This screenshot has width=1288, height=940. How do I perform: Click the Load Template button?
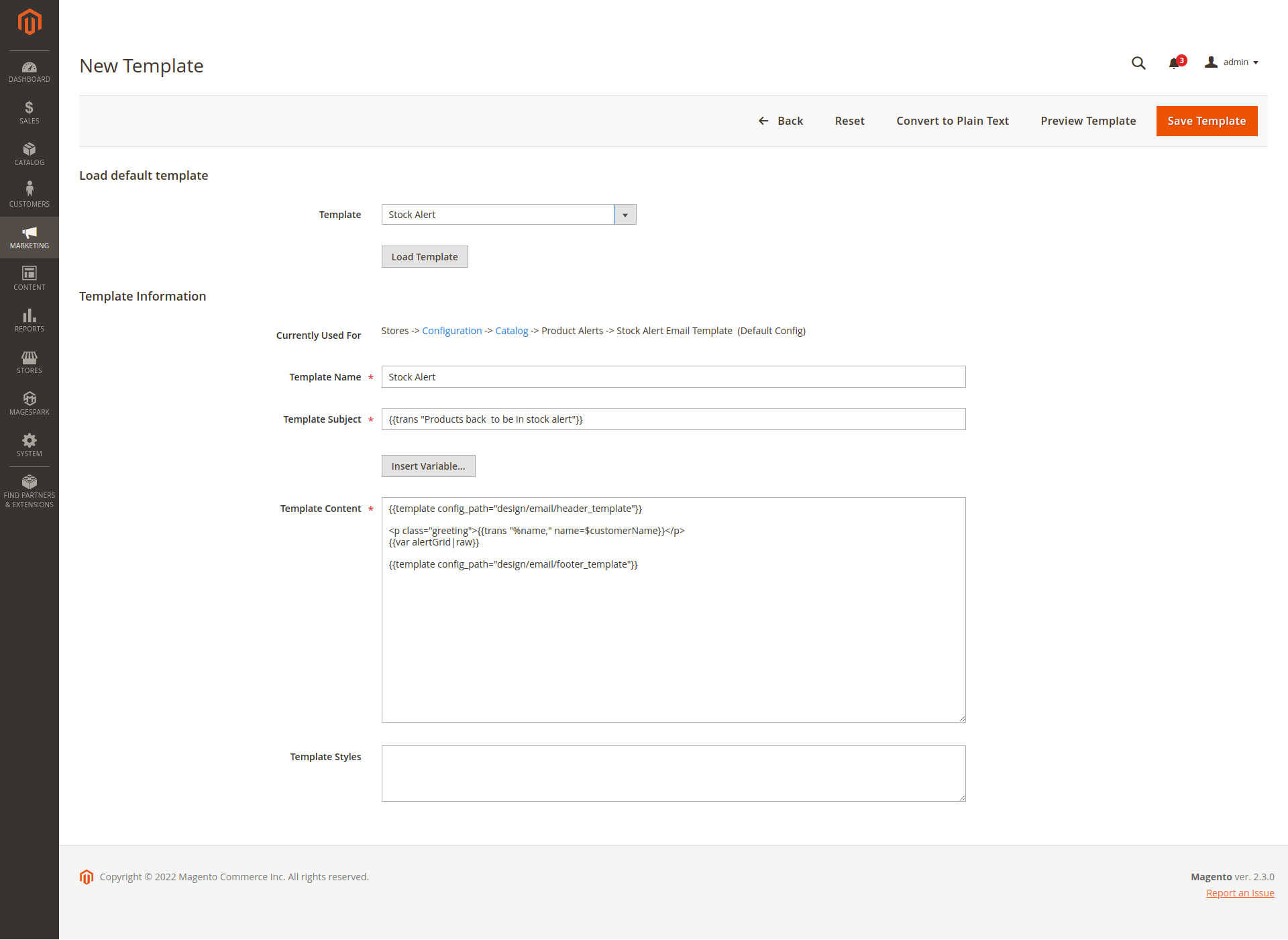click(425, 256)
